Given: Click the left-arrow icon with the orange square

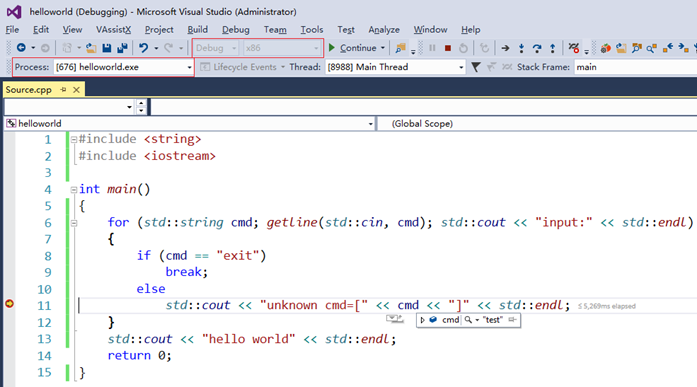Looking at the screenshot, I should [668, 48].
